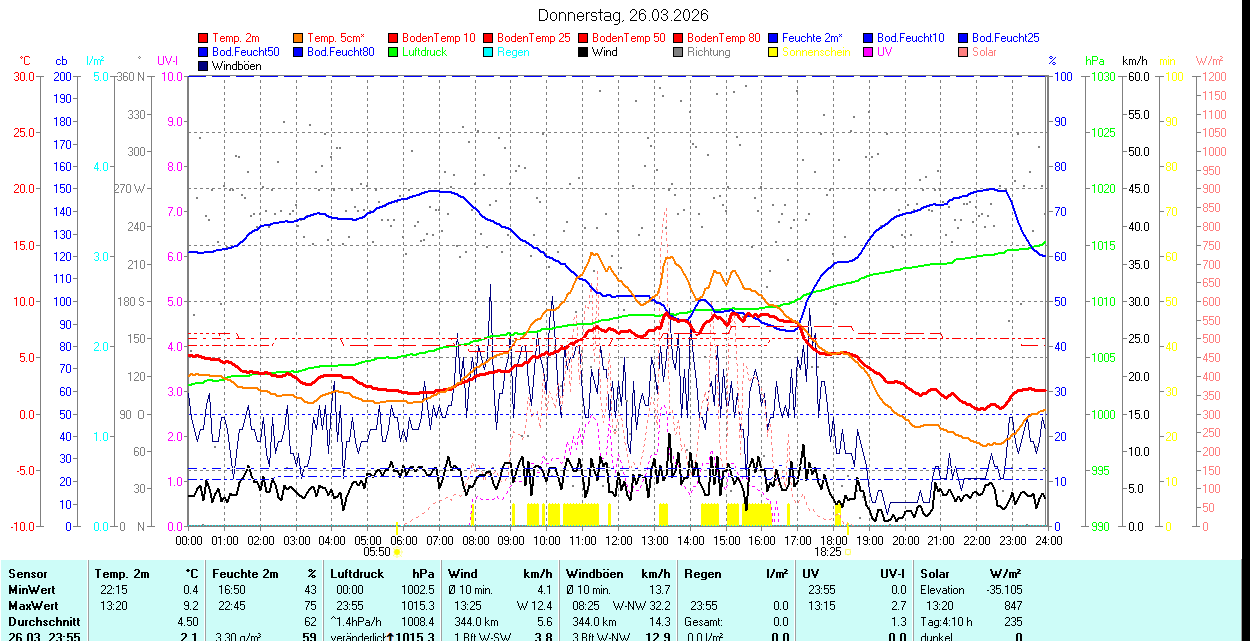Click the red Temp. 2m legend swatch

point(204,38)
